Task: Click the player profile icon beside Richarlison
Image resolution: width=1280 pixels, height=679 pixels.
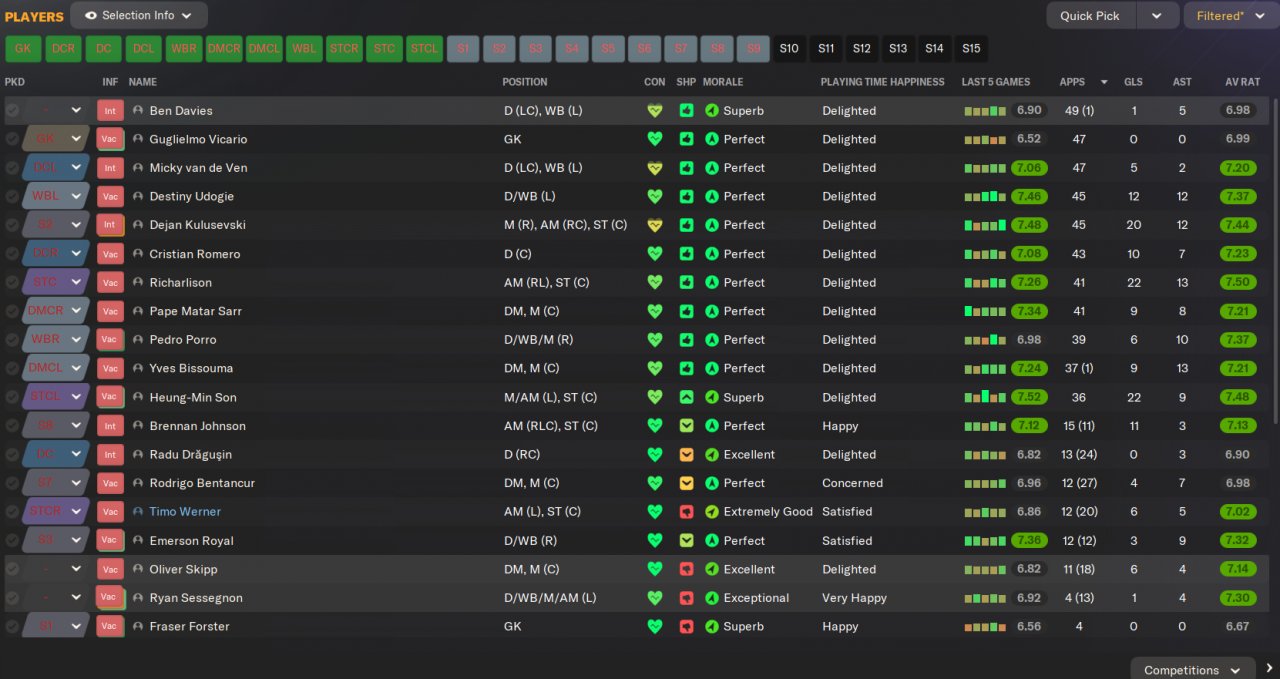Action: [138, 283]
